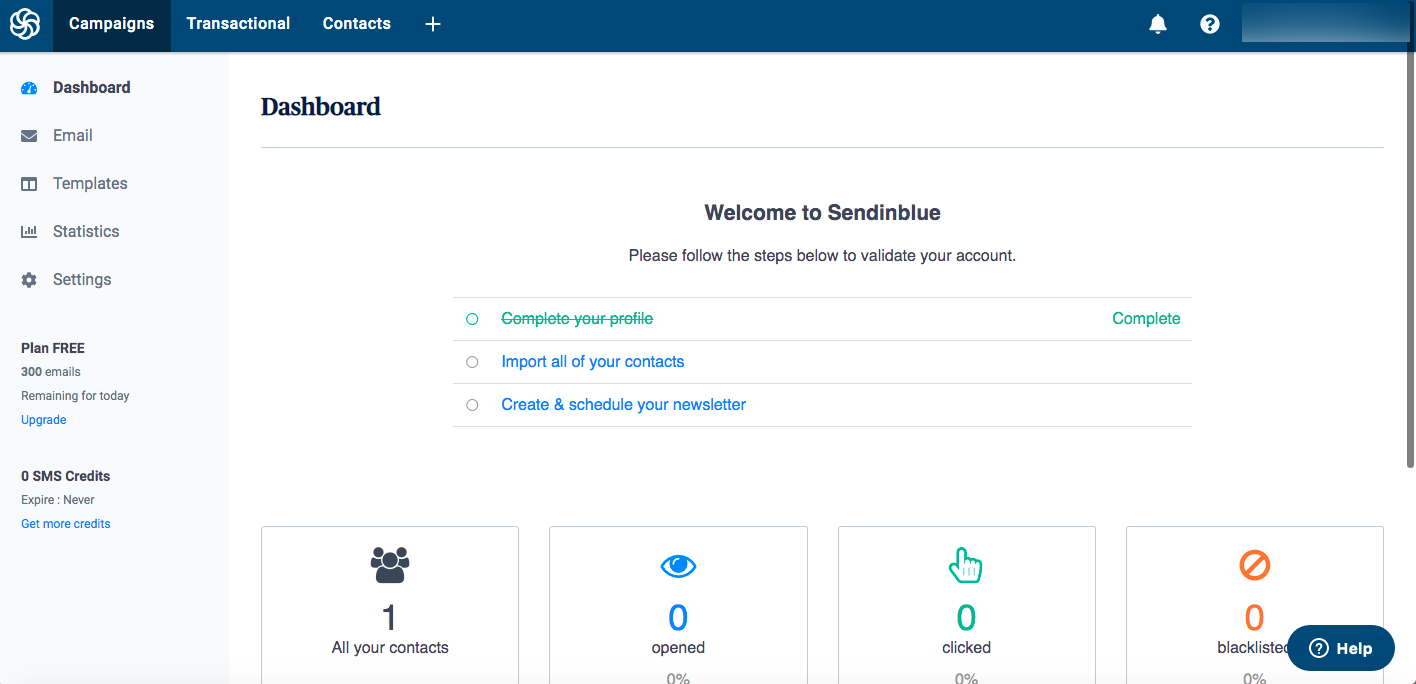Click the 300 emails text
Screen dimensions: 1416x684
(51, 372)
